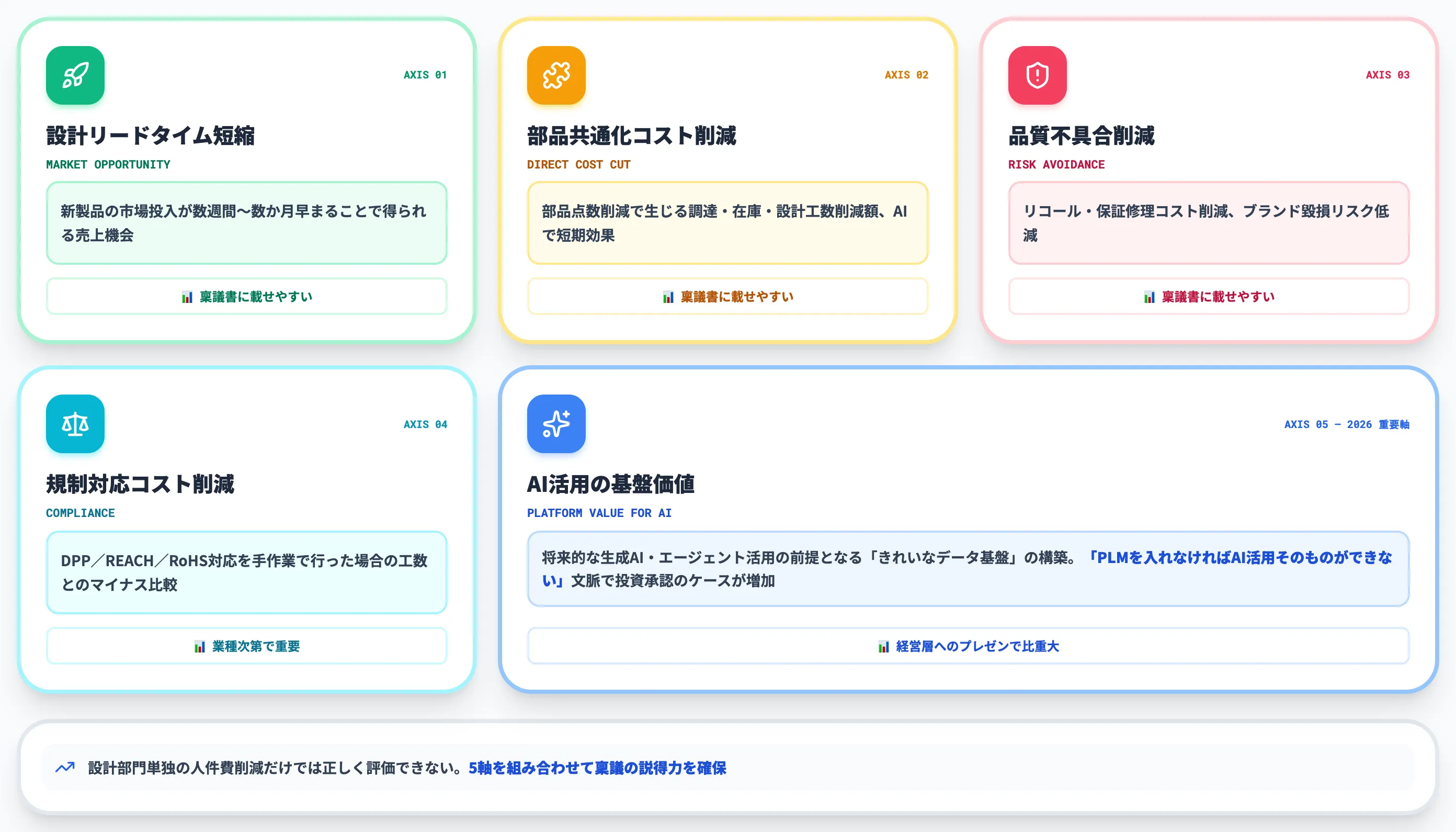Click the AXIS 05 – 2026 重要軸 label

click(x=1346, y=424)
